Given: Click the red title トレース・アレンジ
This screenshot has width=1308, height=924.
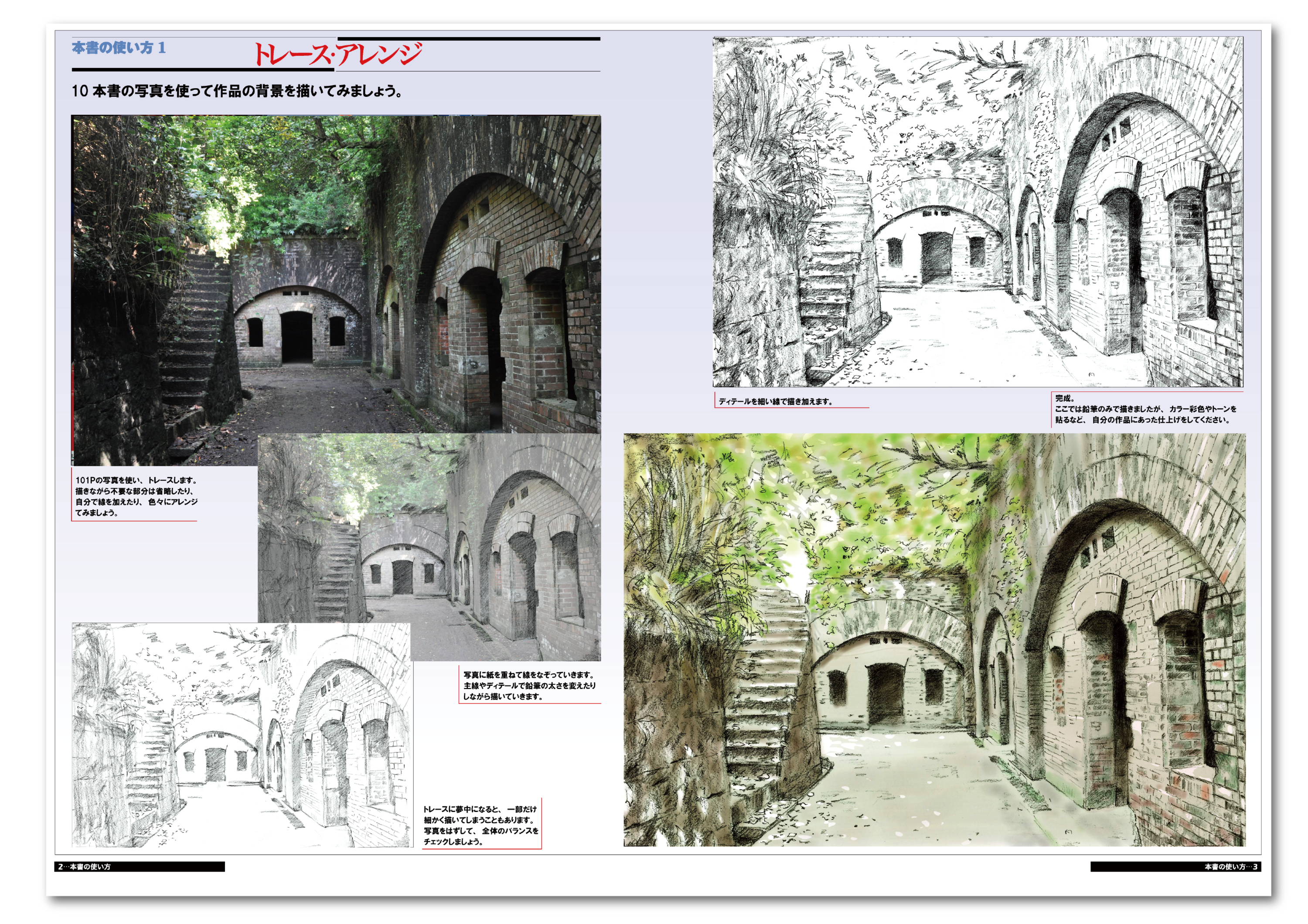Looking at the screenshot, I should (337, 54).
